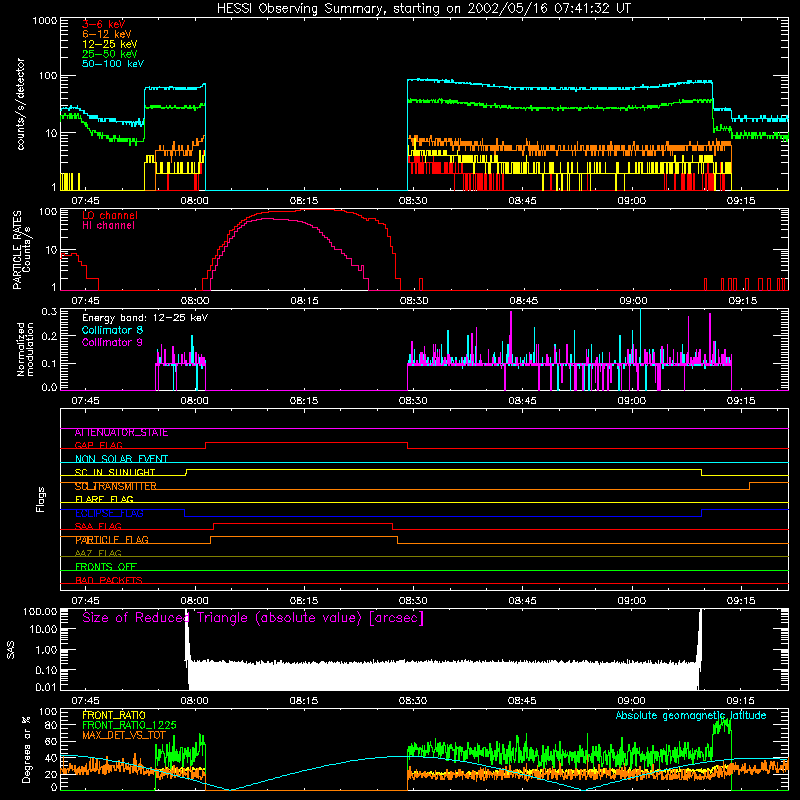This screenshot has width=800, height=800.
Task: Click the "SAS" axis label
Action: click(11, 650)
